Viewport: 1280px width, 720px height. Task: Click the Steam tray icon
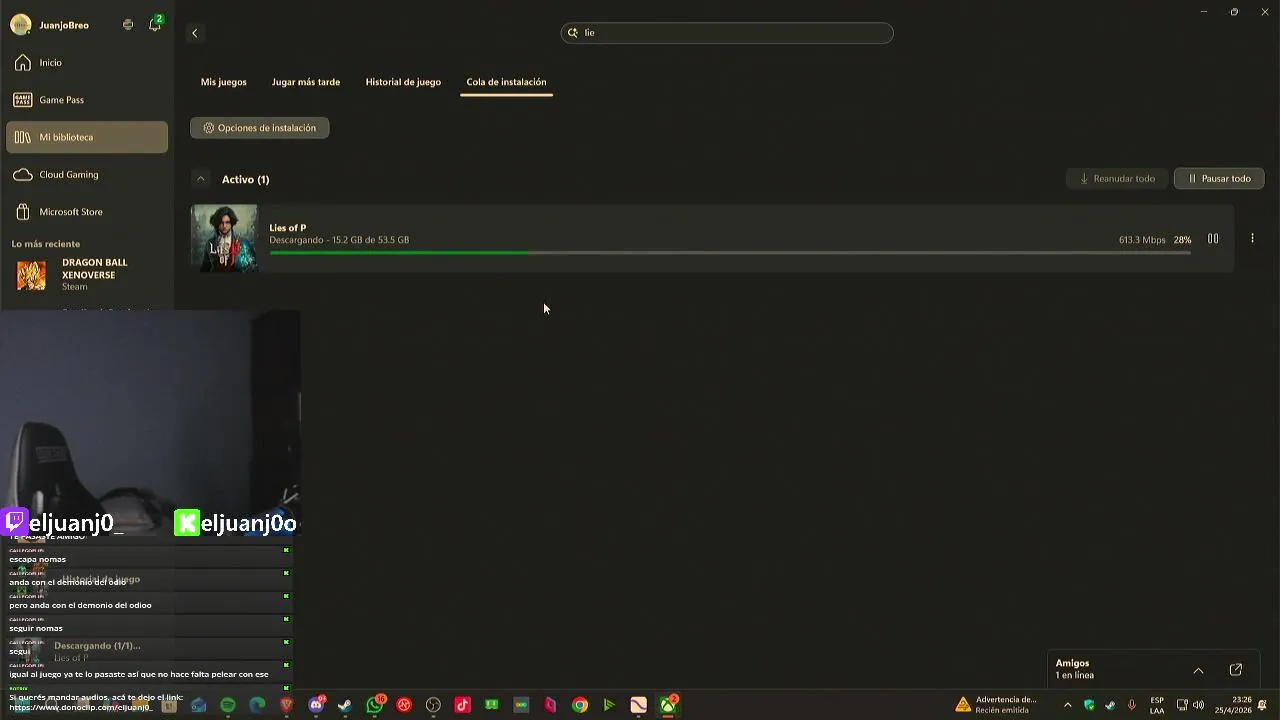(x=1110, y=705)
